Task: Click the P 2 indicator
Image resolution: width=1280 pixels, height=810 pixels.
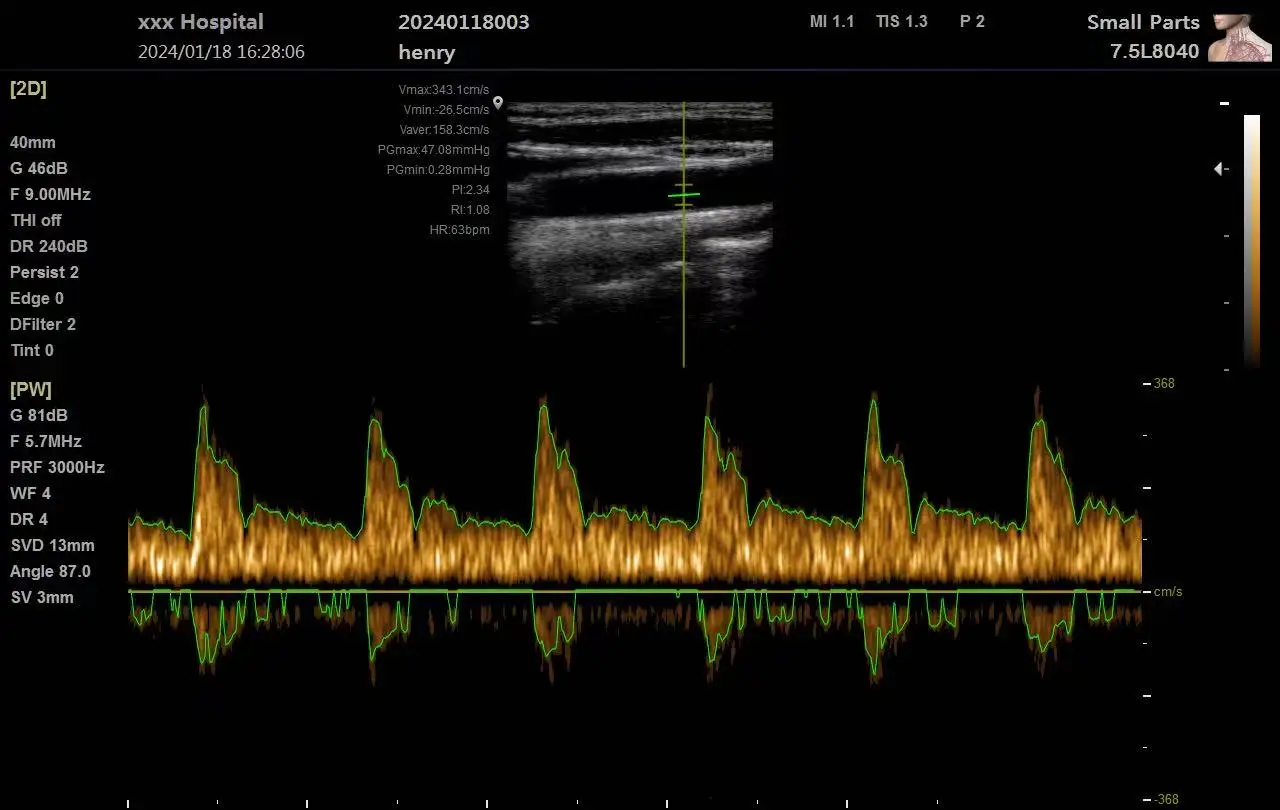Action: click(x=973, y=22)
